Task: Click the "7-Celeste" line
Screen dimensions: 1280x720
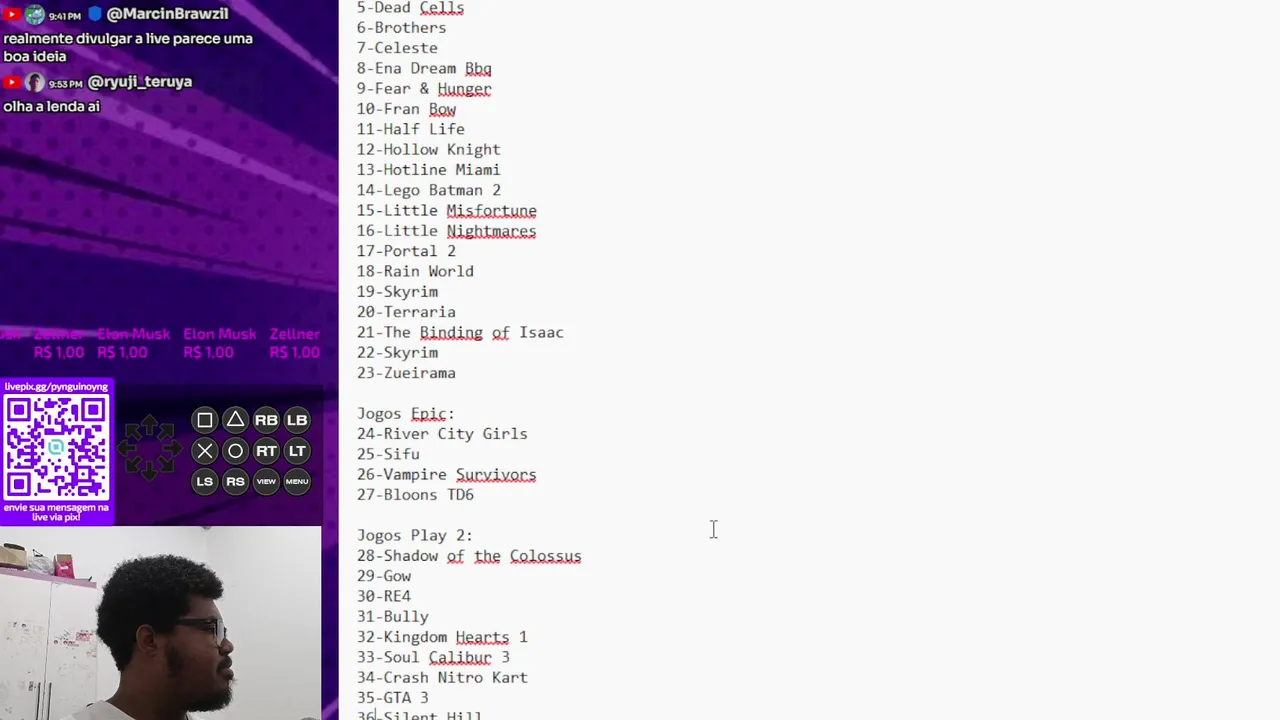Action: pos(397,48)
